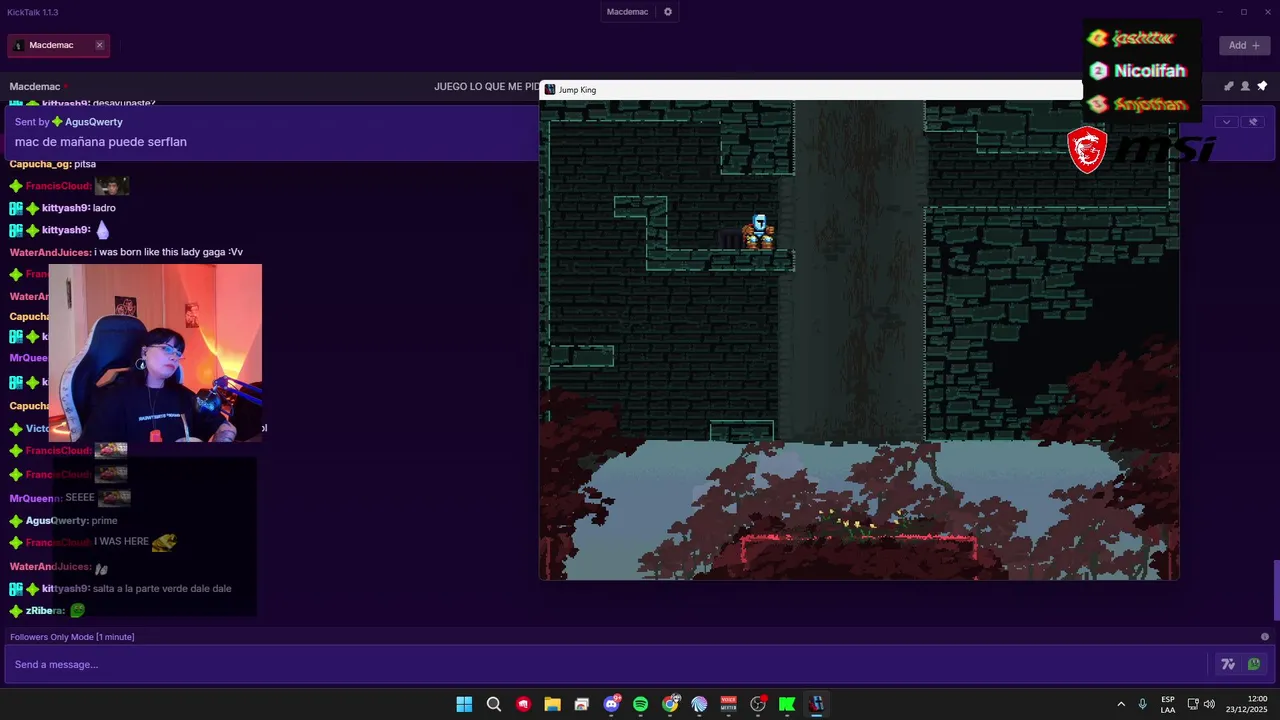Click the teal badge beside kittyash9 ladro
Screen dimensions: 1280x720
(16, 208)
